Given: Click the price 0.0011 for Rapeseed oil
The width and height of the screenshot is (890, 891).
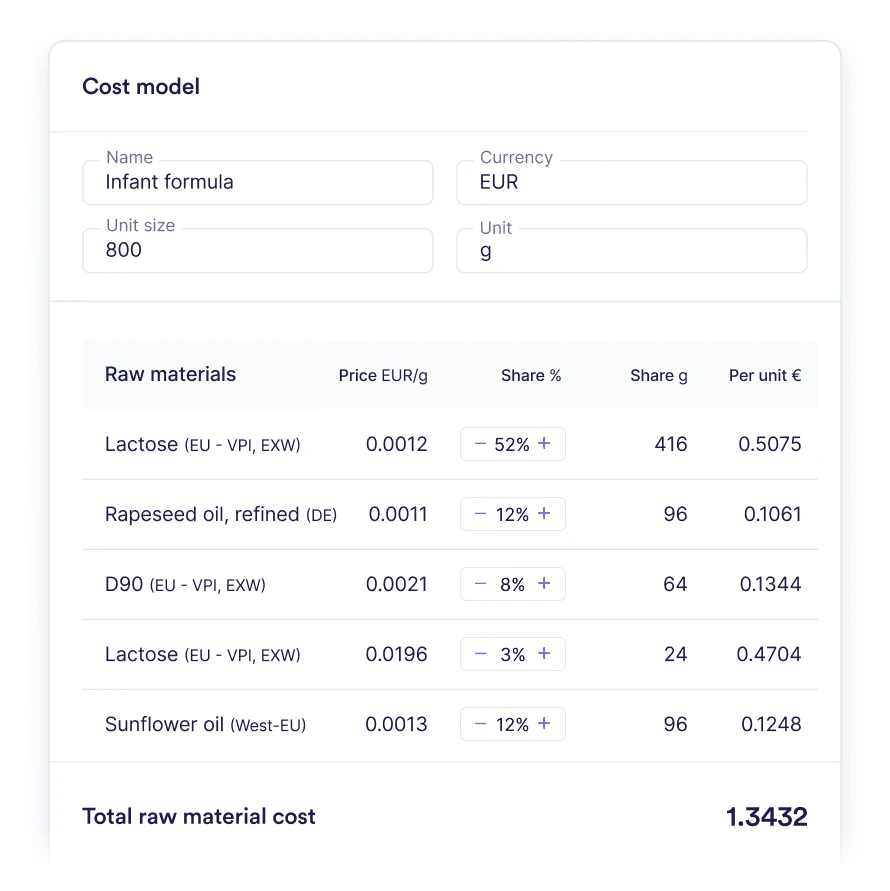Looking at the screenshot, I should (398, 514).
